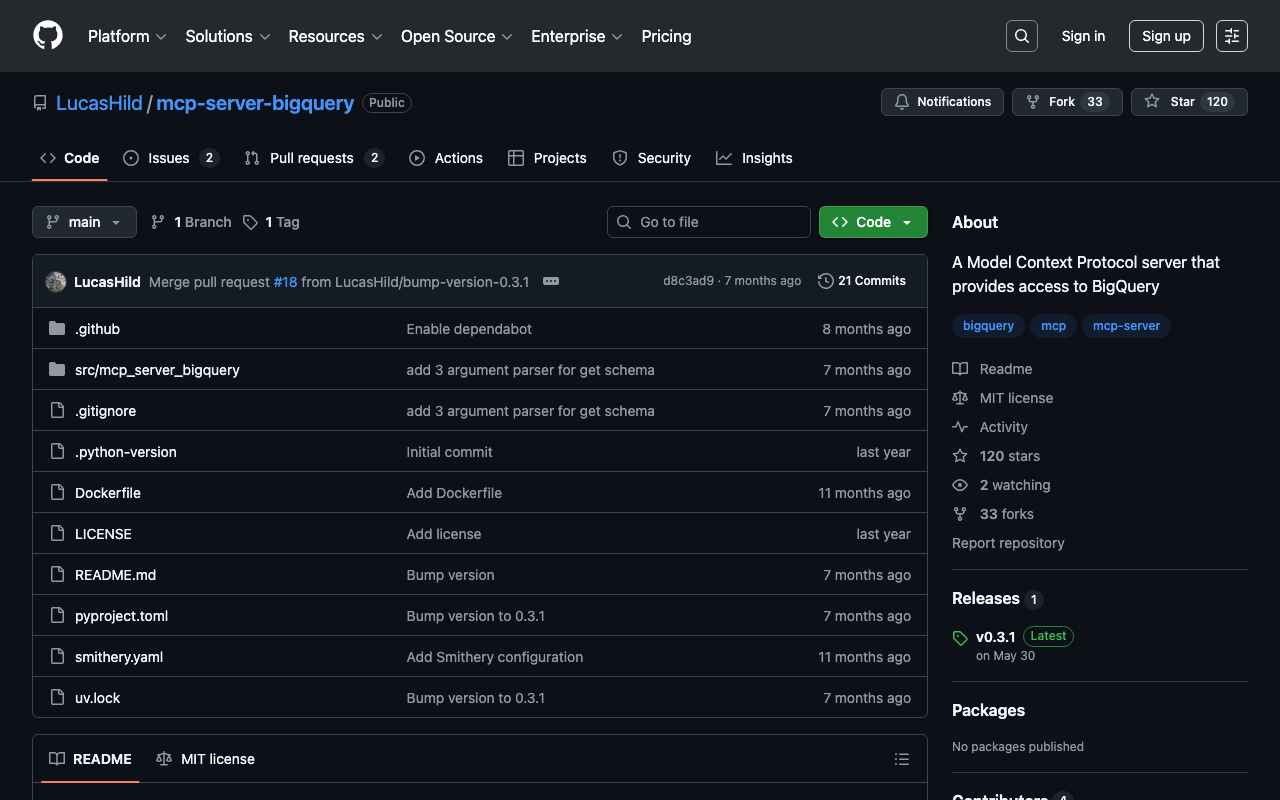
Task: Click the README outline list icon
Action: point(901,759)
